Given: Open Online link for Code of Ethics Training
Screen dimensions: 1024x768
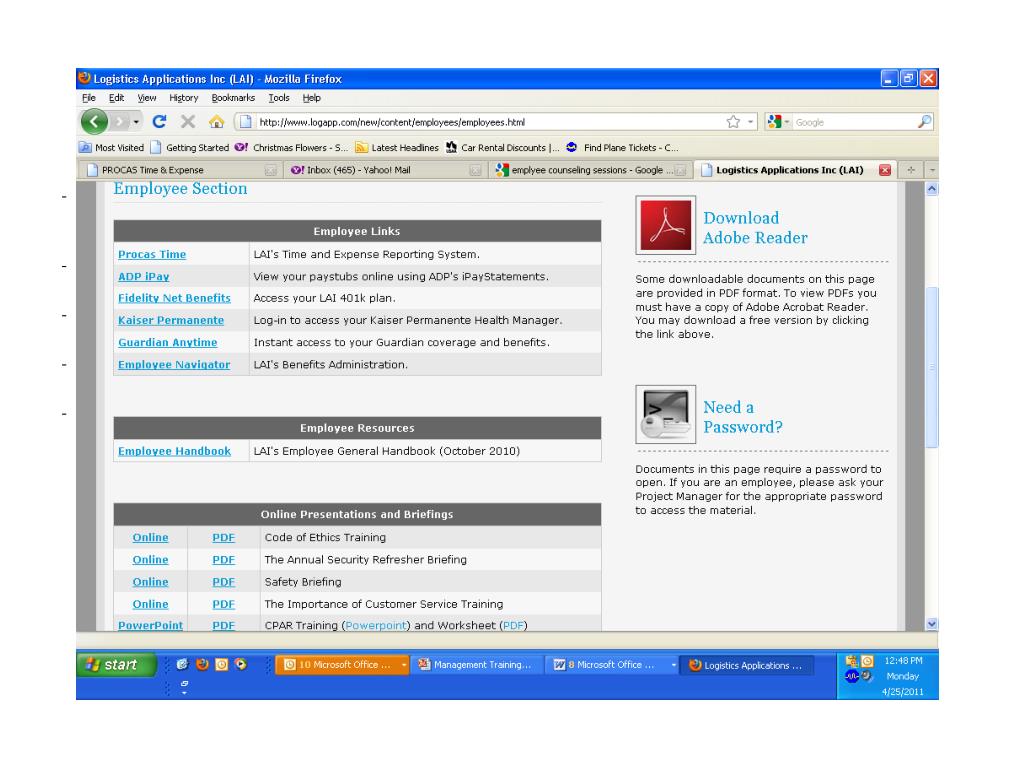Looking at the screenshot, I should 150,537.
